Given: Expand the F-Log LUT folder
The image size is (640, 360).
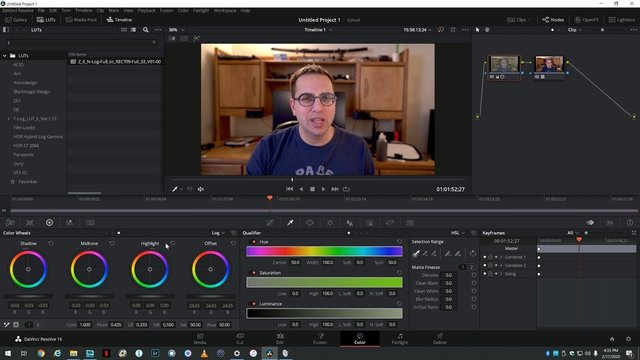Looking at the screenshot, I should pos(9,118).
